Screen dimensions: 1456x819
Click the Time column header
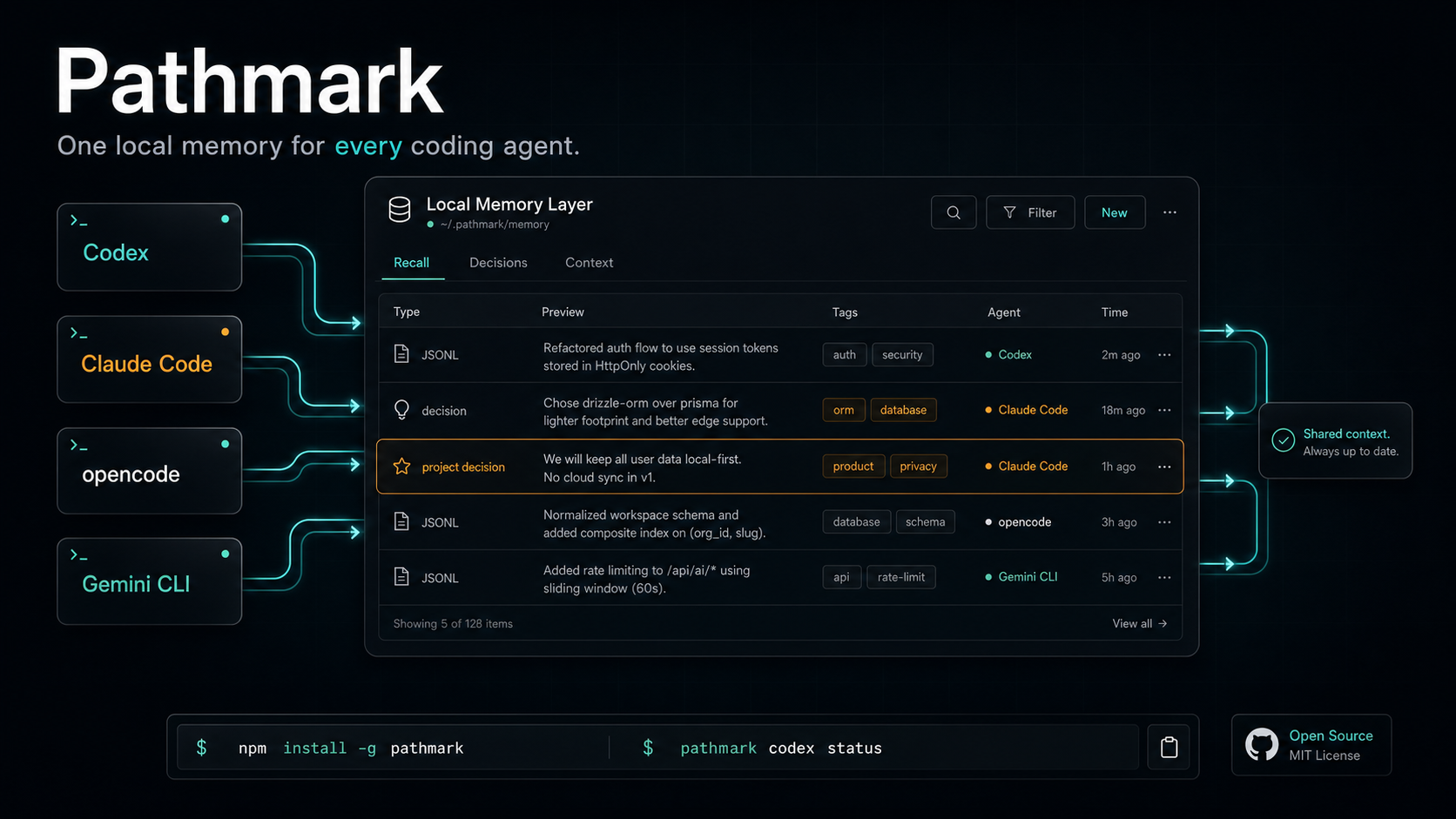pos(1115,312)
